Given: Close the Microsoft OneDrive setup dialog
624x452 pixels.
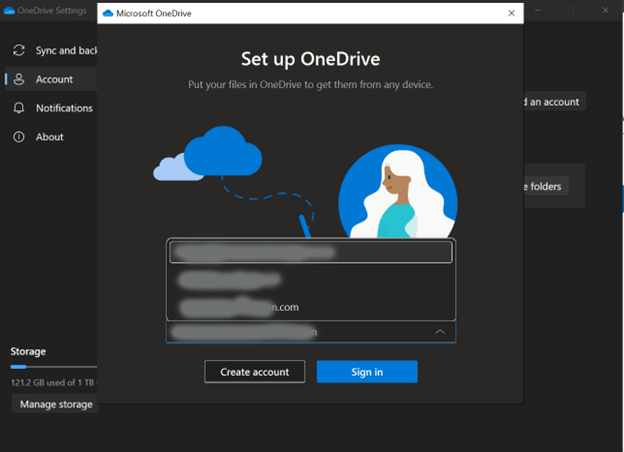Looking at the screenshot, I should pos(511,13).
